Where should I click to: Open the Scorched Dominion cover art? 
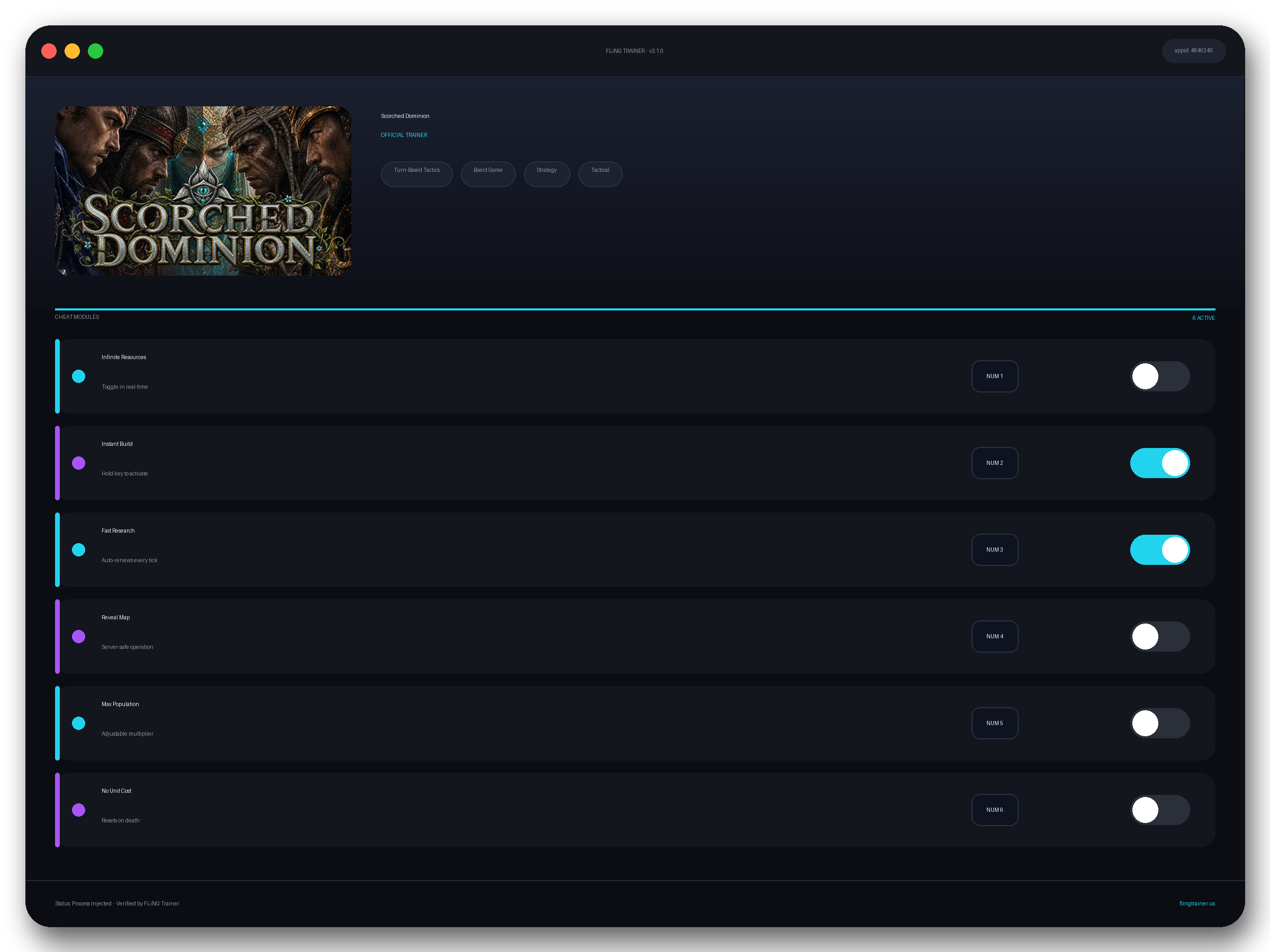(203, 190)
